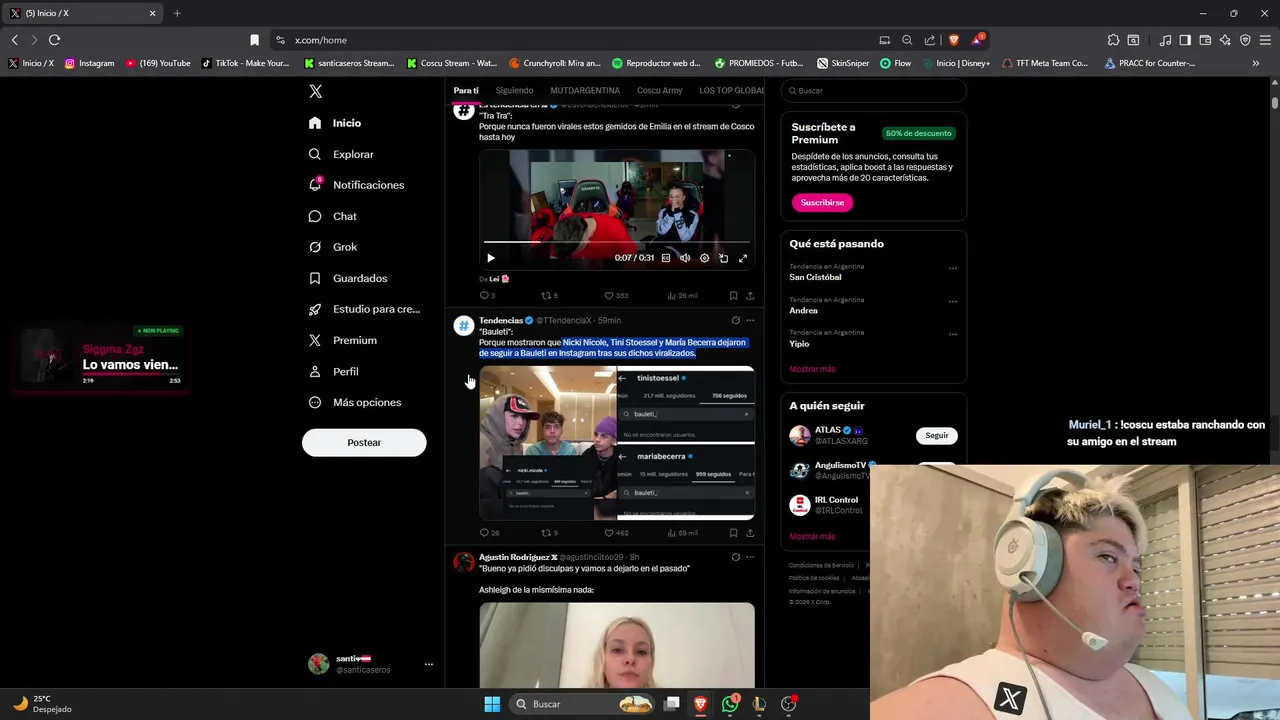Image resolution: width=1280 pixels, height=720 pixels.
Task: Open Más opciones in sidebar
Action: (x=354, y=402)
